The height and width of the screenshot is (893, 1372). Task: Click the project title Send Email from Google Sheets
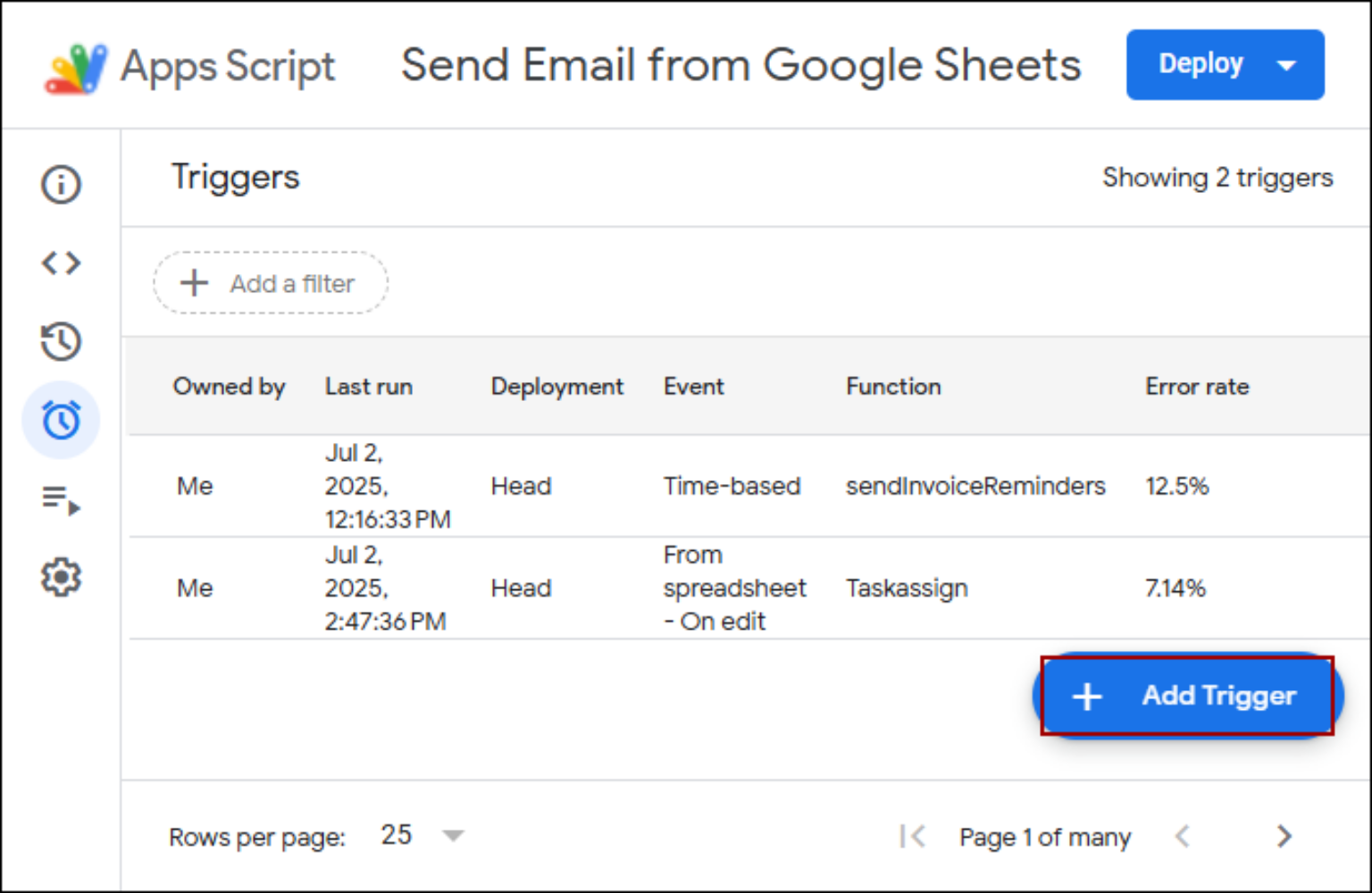pyautogui.click(x=740, y=65)
